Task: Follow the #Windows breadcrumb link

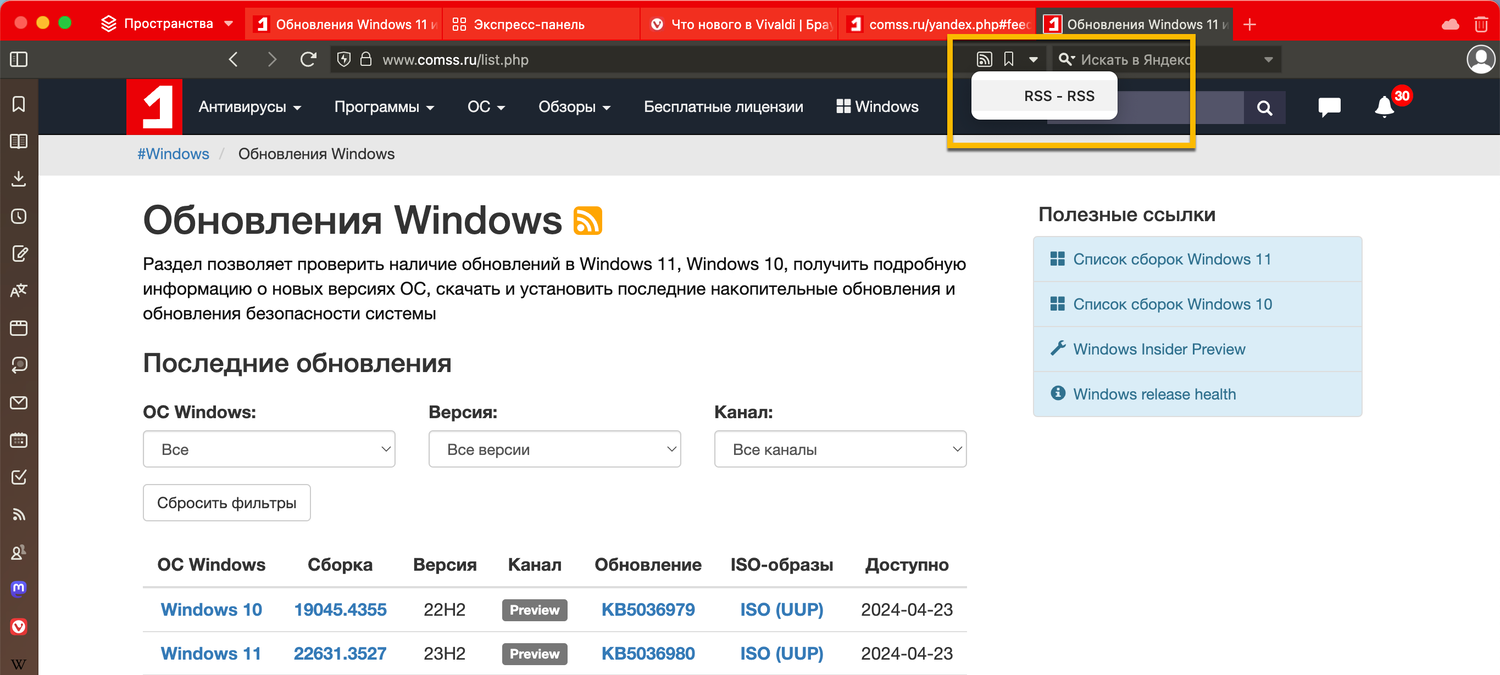Action: pos(173,154)
